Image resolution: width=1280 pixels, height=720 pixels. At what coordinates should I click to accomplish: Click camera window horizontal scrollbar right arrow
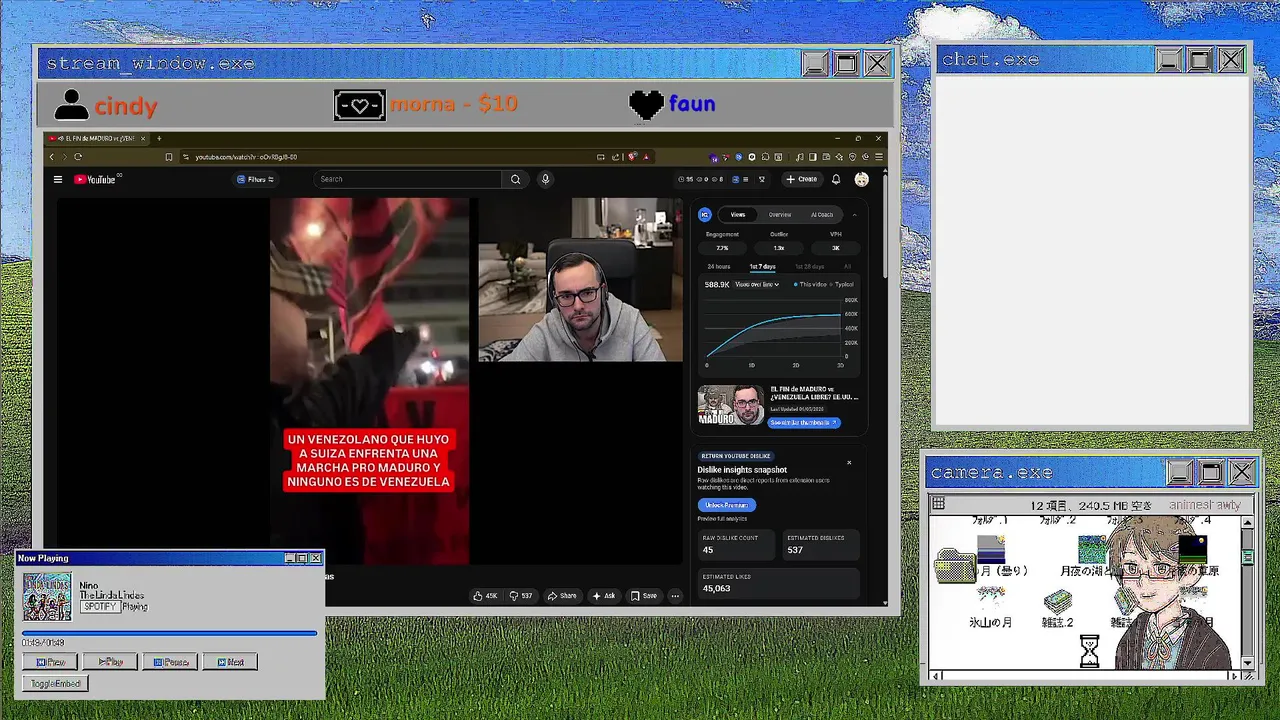tap(1233, 676)
